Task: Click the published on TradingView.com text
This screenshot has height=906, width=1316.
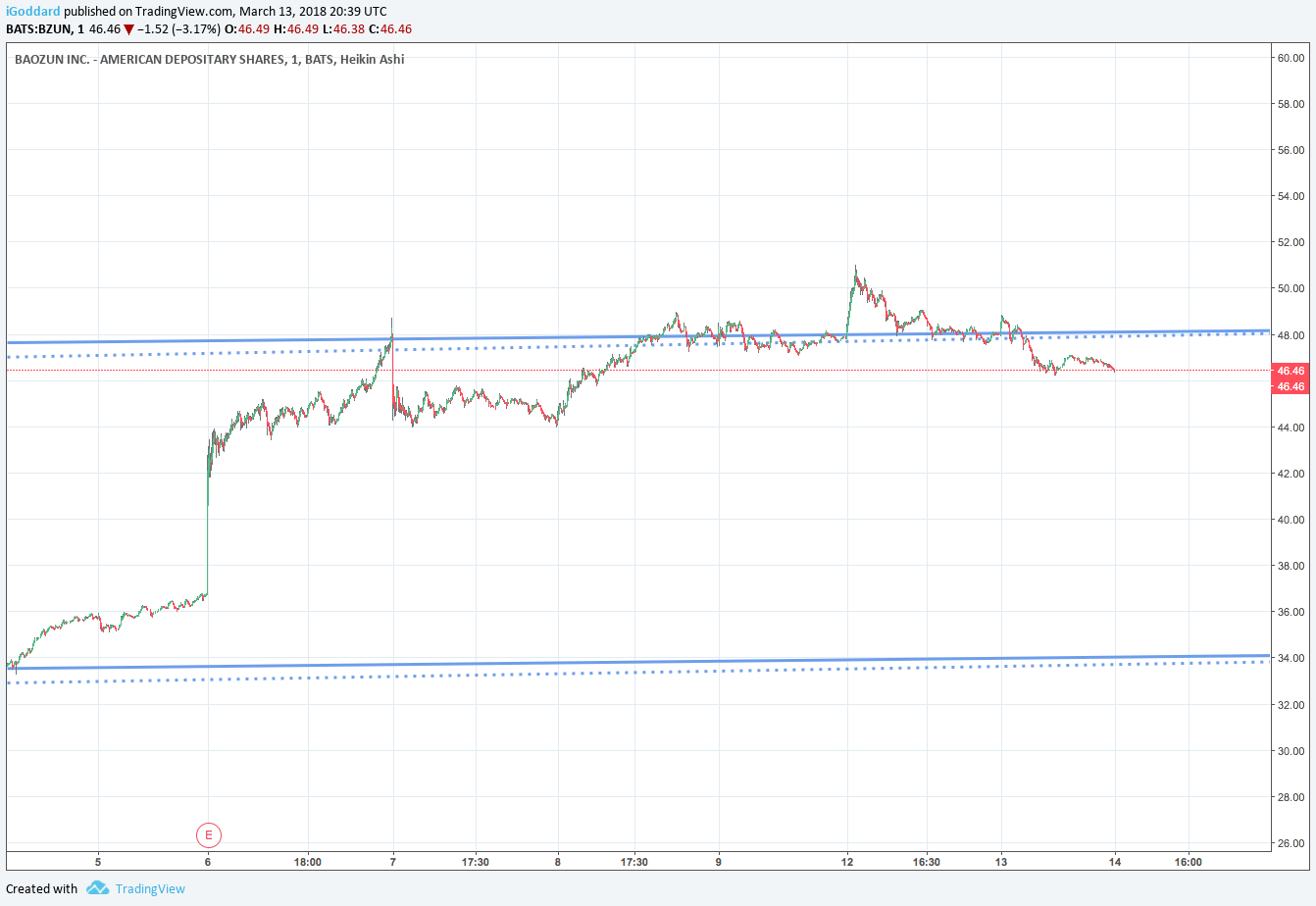Action: (148, 12)
